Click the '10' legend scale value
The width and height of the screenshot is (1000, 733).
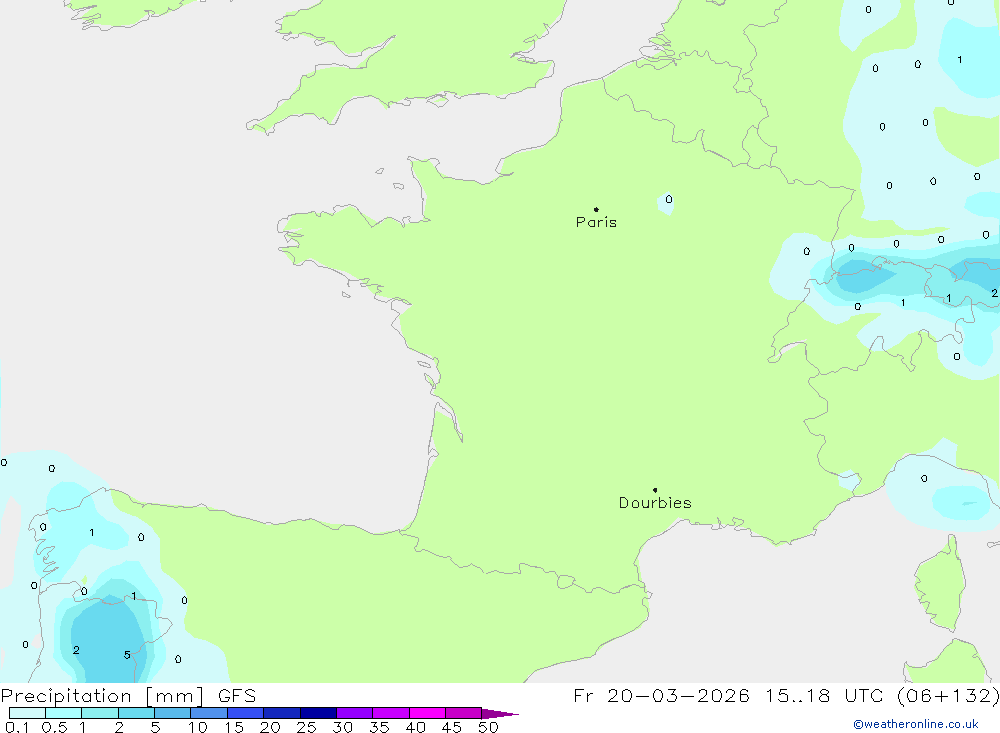tap(198, 727)
